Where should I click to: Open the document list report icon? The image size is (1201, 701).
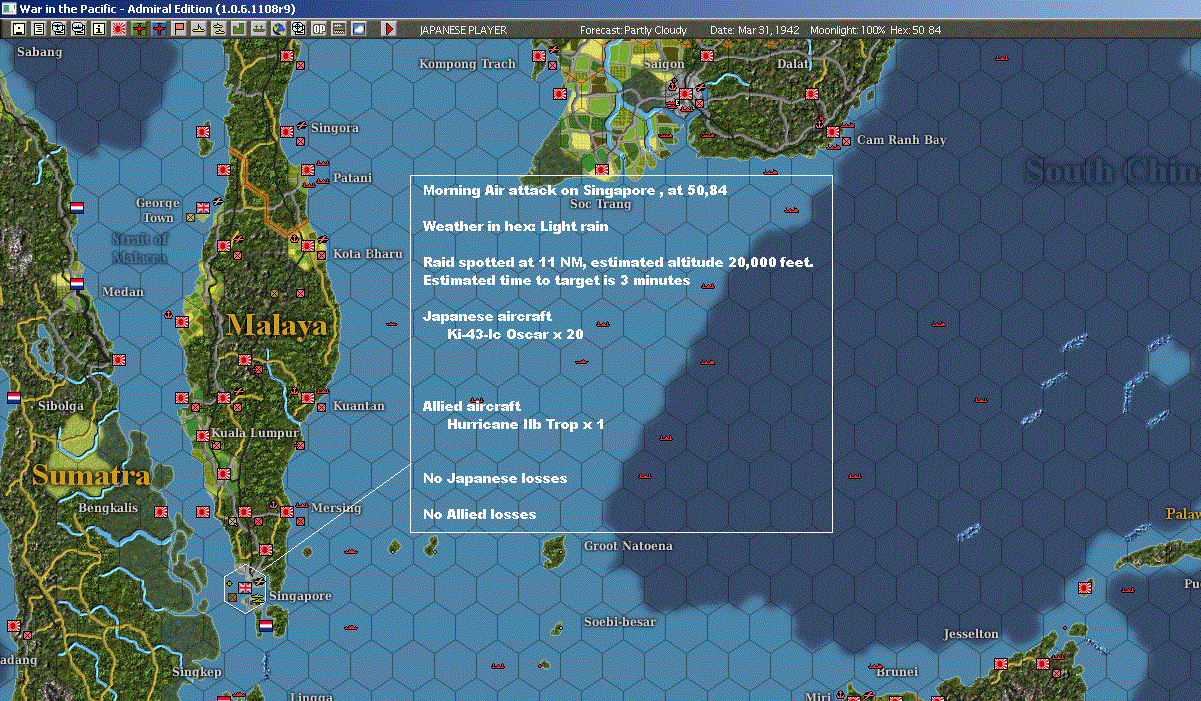click(x=39, y=29)
